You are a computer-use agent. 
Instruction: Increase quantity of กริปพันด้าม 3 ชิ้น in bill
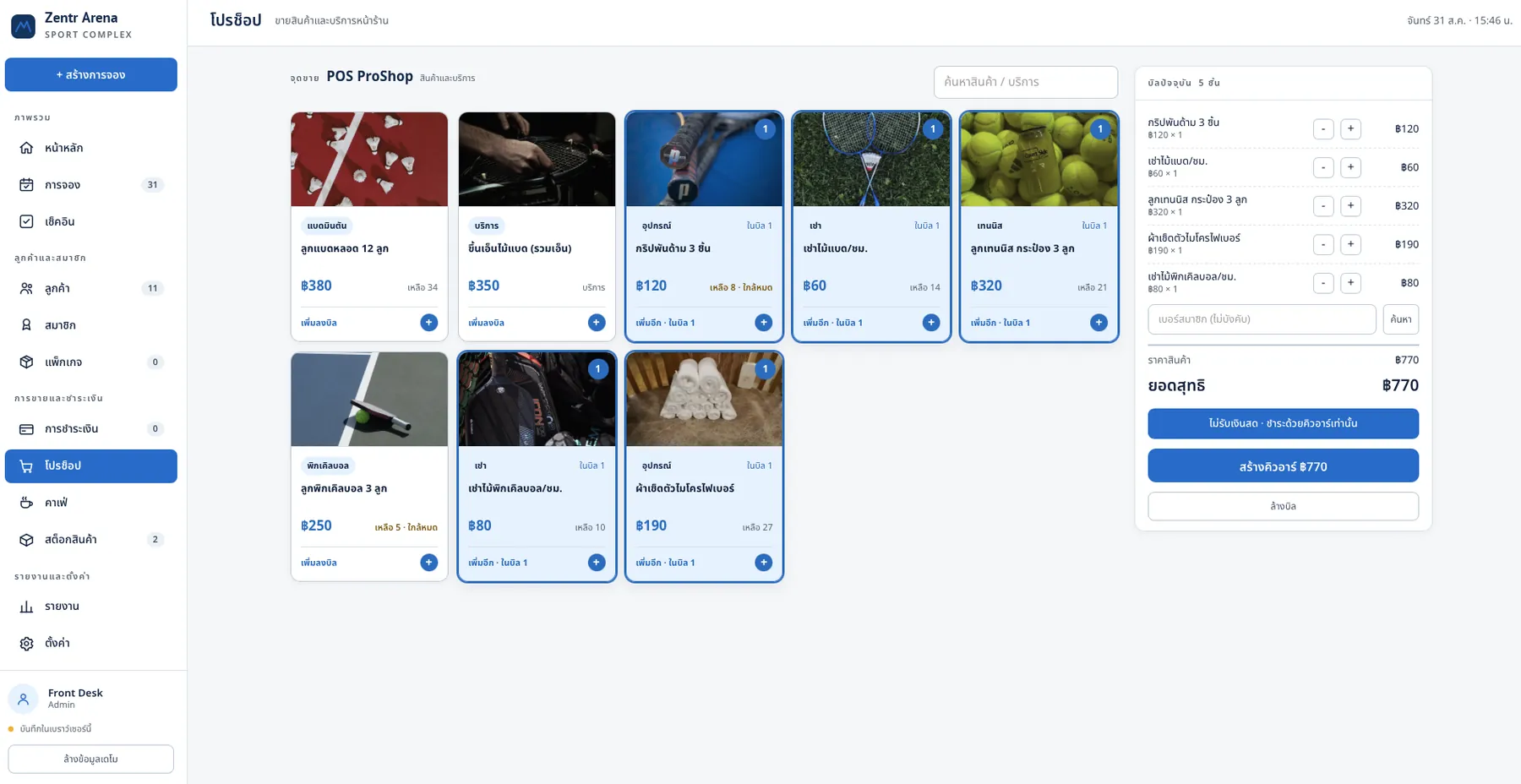click(x=1350, y=129)
